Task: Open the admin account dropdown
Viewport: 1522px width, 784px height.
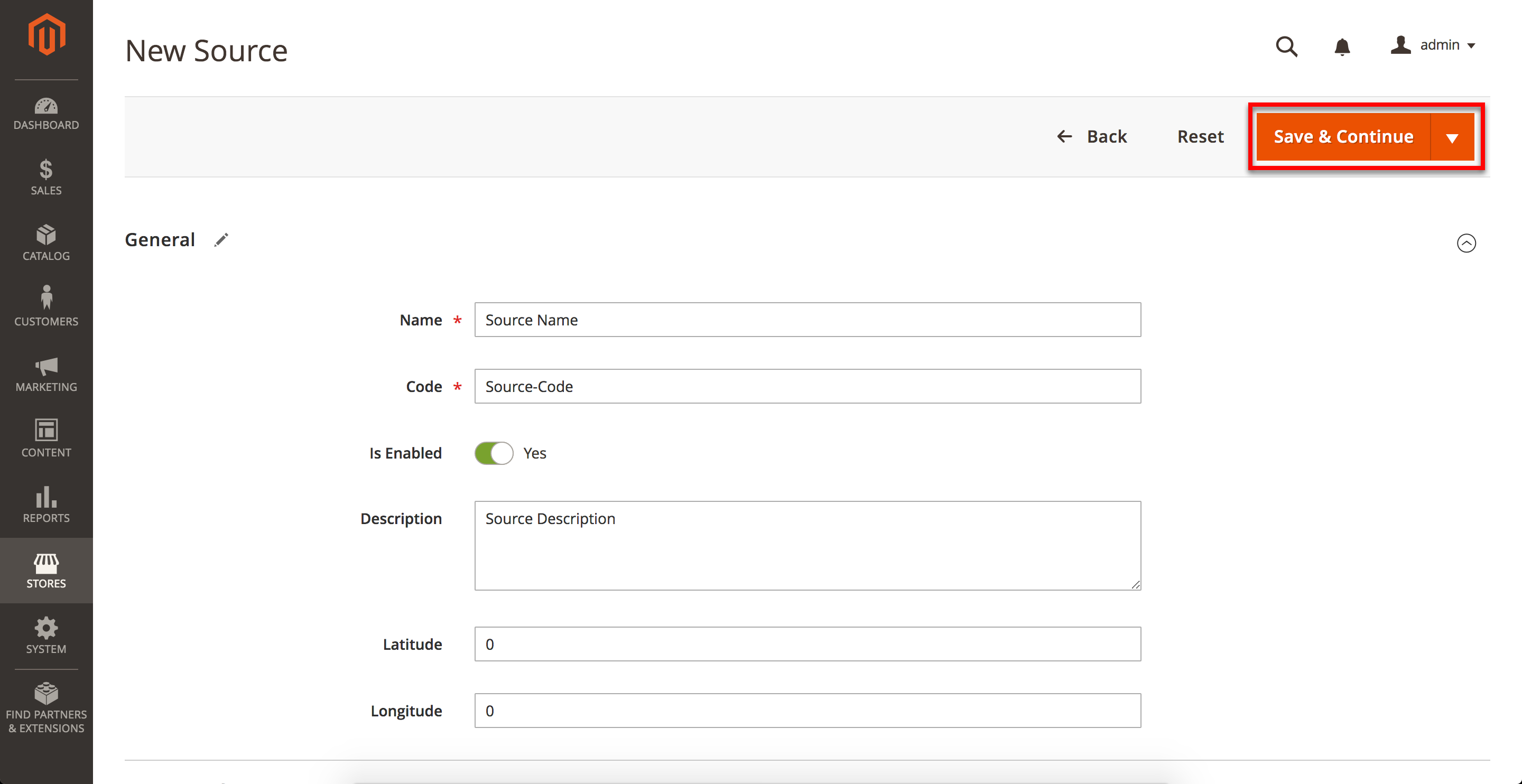Action: pos(1433,45)
